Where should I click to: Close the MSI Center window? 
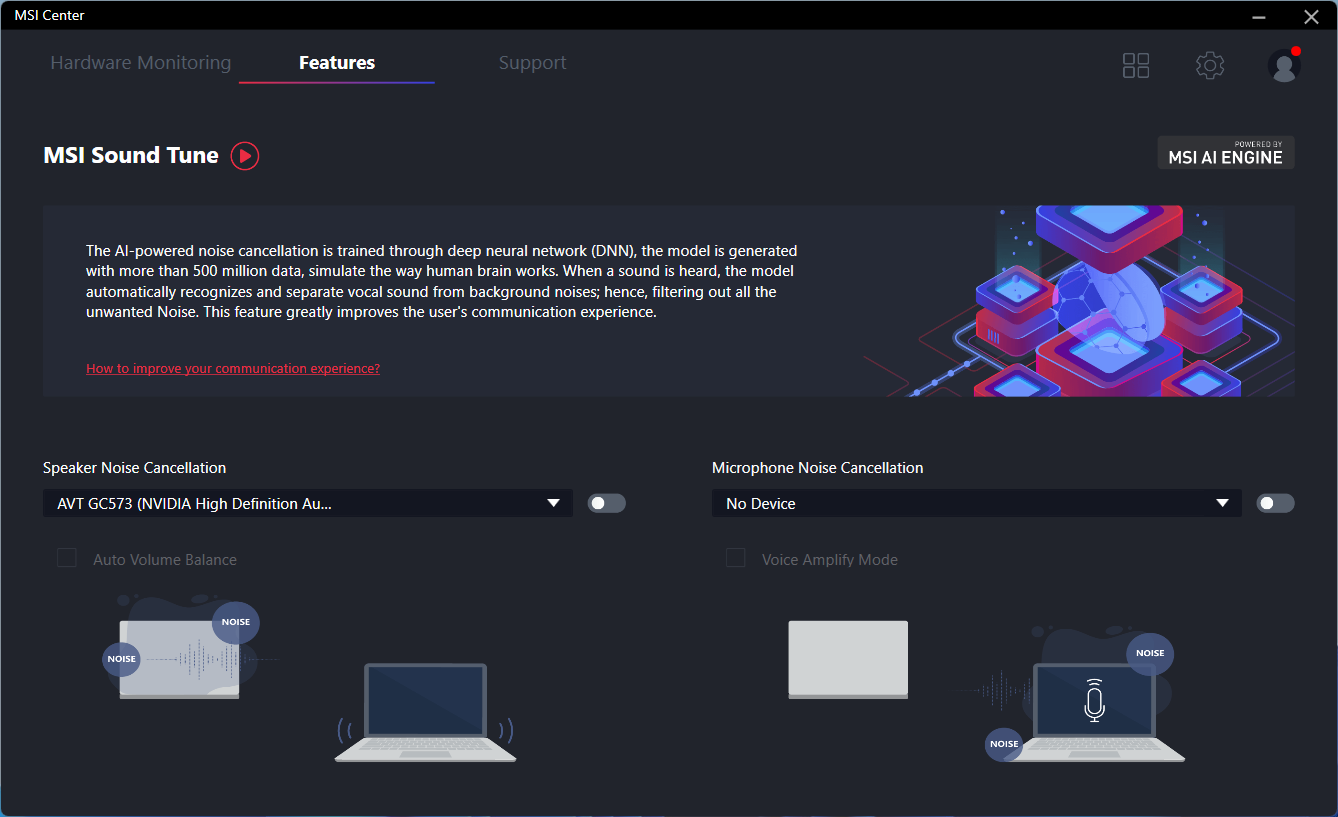(x=1312, y=16)
